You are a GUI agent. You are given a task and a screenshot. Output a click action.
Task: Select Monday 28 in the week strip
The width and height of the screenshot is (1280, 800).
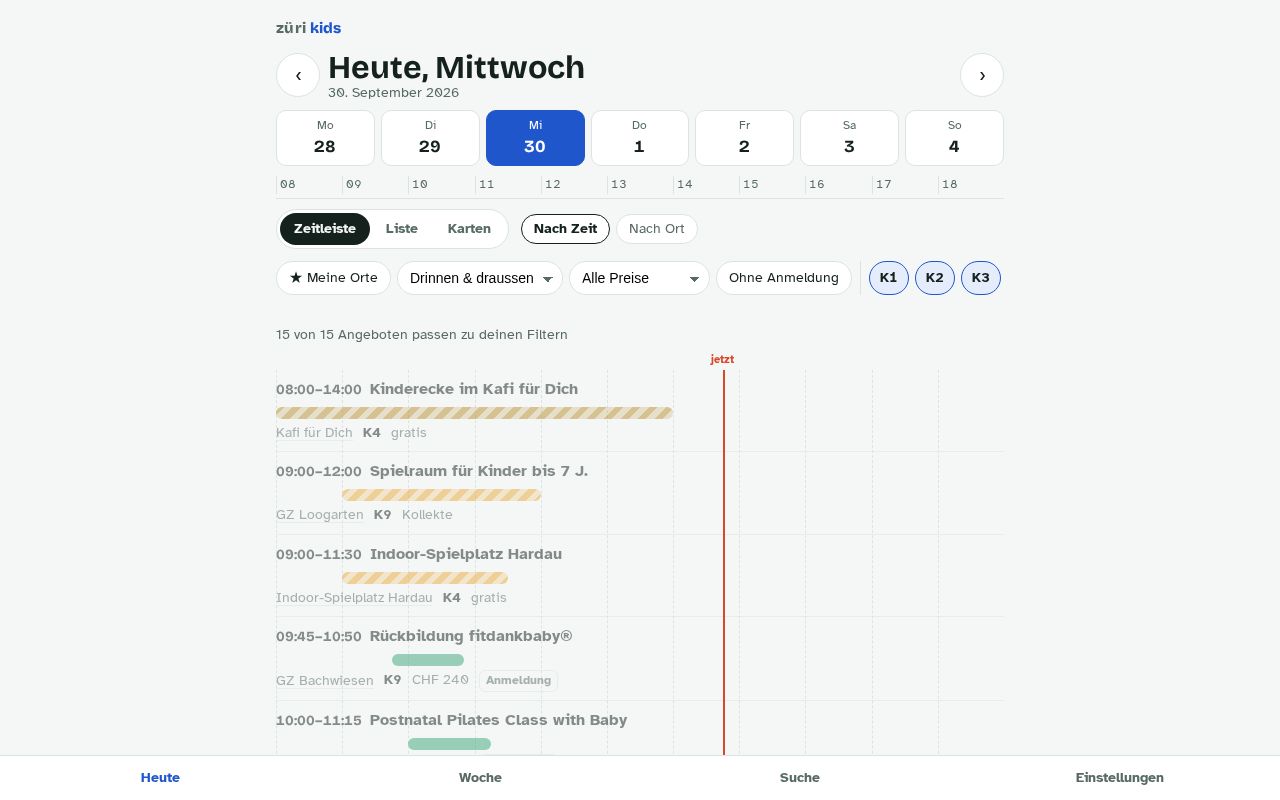pos(325,138)
